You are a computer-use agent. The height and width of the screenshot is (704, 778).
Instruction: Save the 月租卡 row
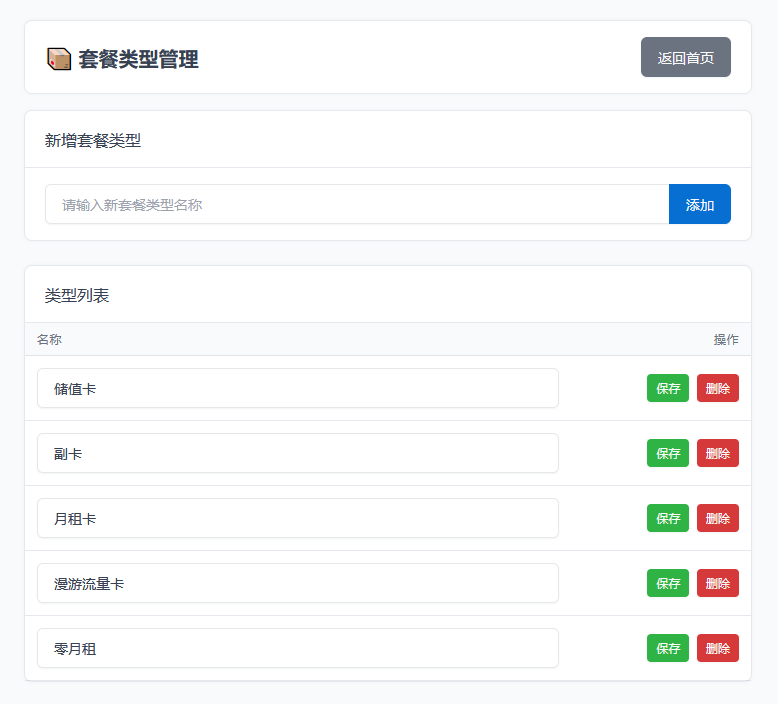[667, 518]
